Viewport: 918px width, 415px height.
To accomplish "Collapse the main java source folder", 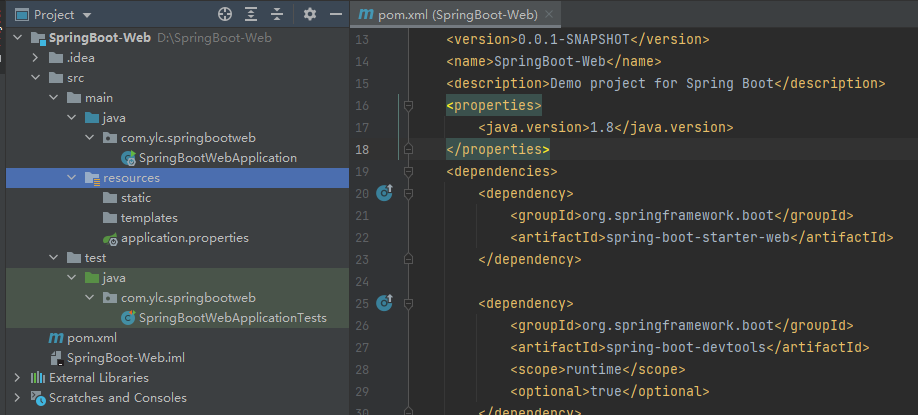I will click(x=71, y=118).
